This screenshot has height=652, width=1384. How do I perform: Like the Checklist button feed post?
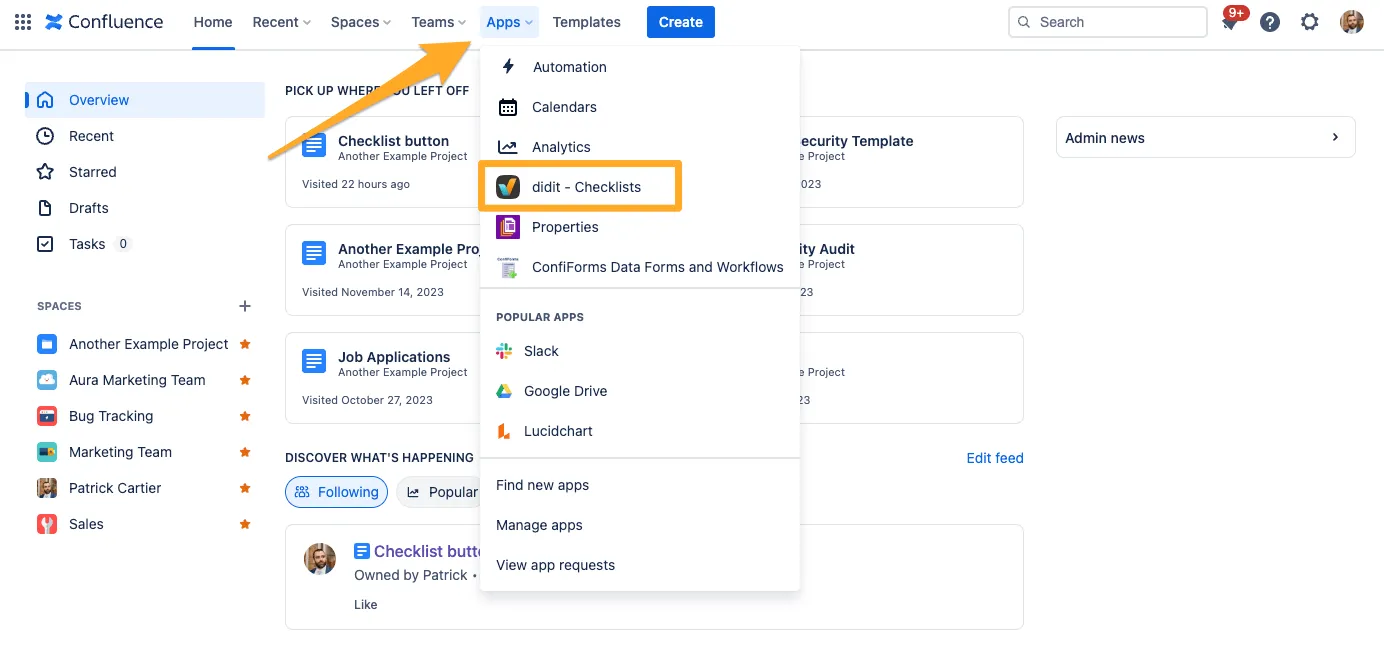point(366,604)
